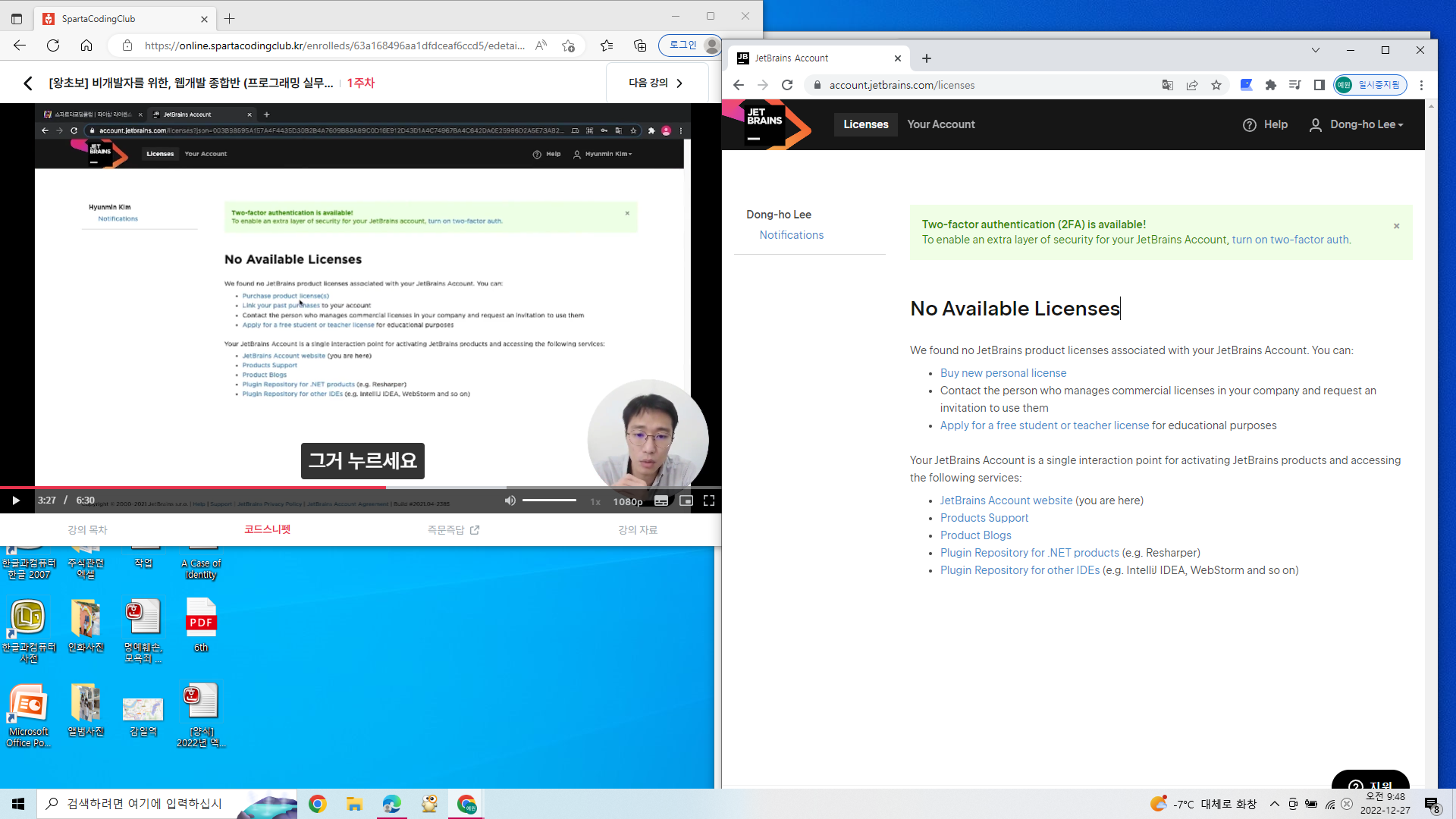Show hidden system tray icons chevron
Screen dimensions: 1456x819
[x=1275, y=804]
